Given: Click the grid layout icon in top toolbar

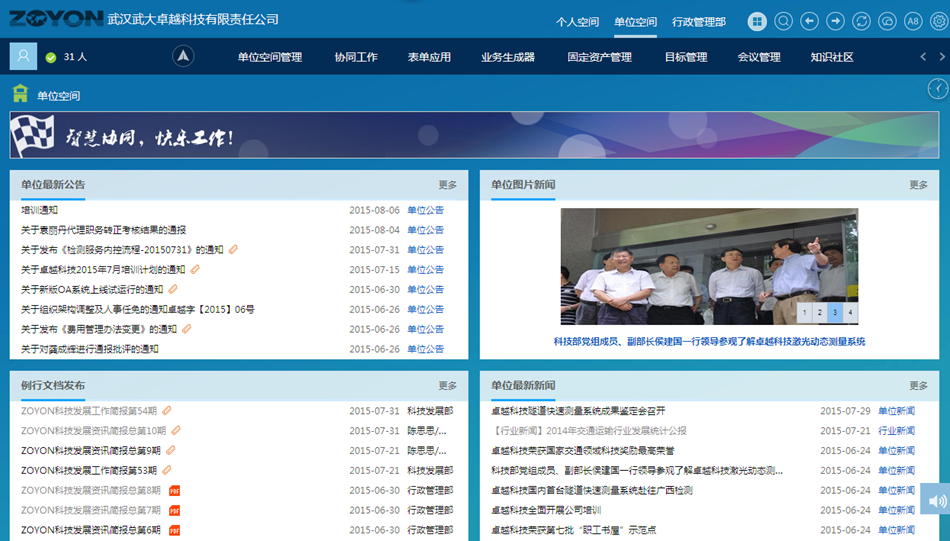Looking at the screenshot, I should pos(757,21).
